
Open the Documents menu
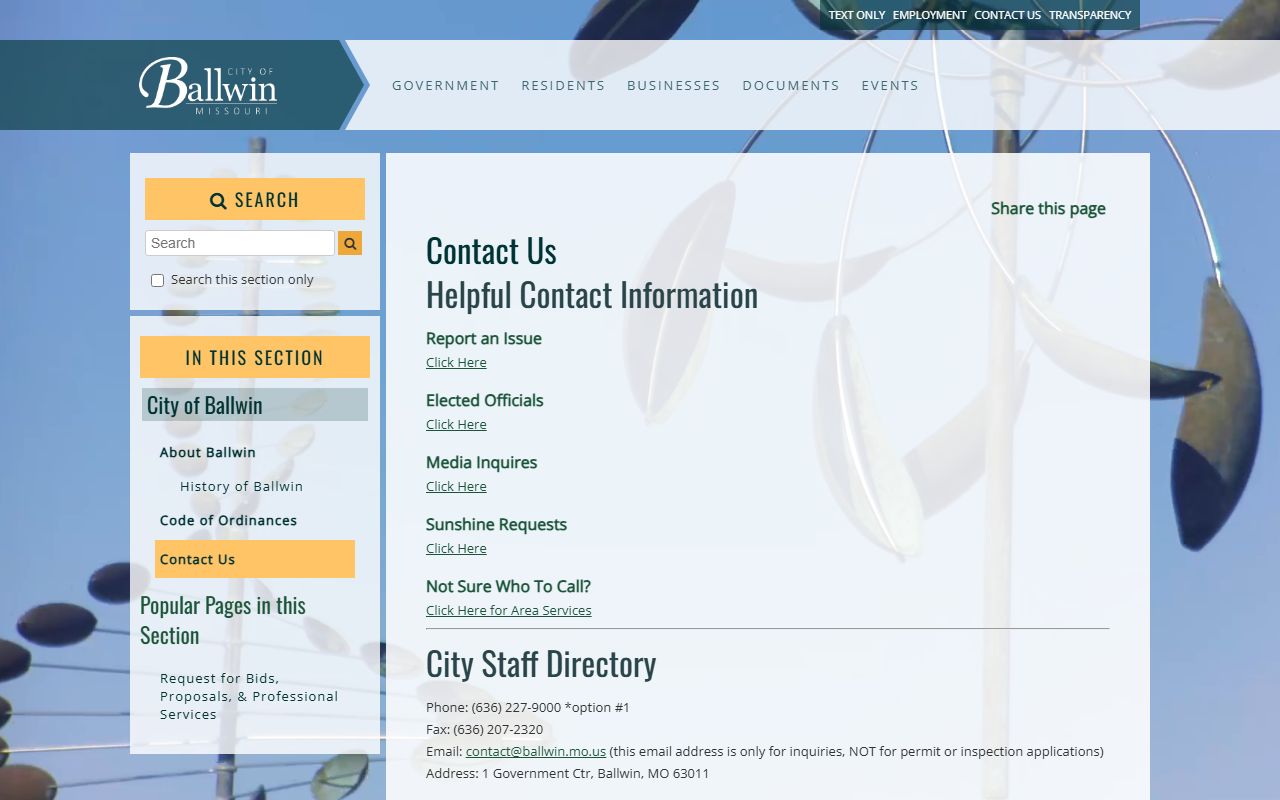pyautogui.click(x=791, y=85)
